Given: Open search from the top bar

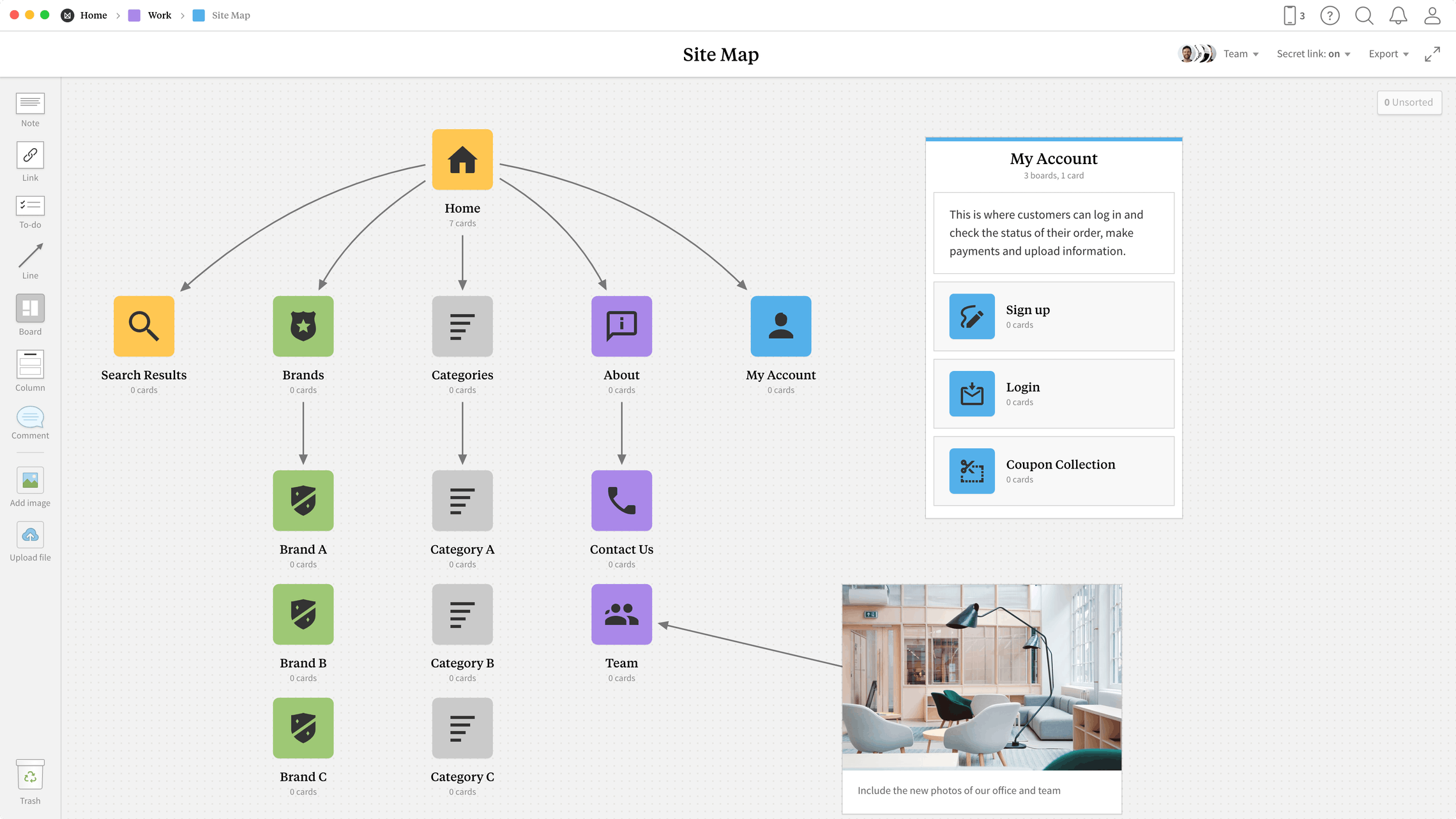Looking at the screenshot, I should (1363, 15).
